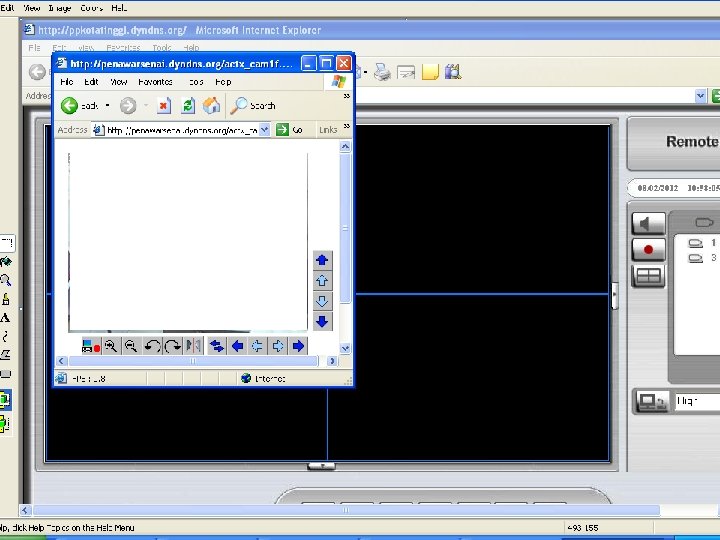Tilt camera fast up with solid arrow

pyautogui.click(x=322, y=260)
